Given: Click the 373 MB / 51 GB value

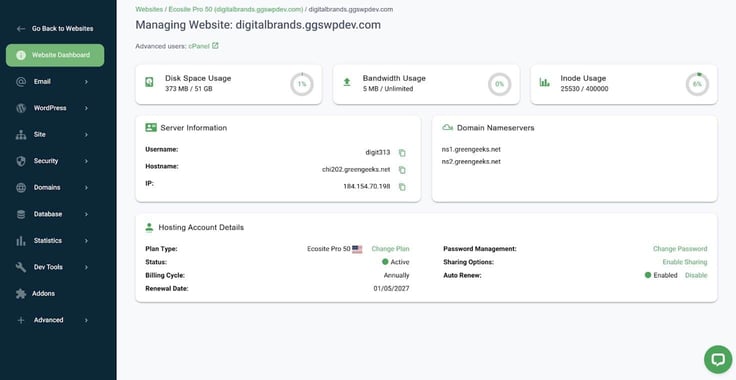Looking at the screenshot, I should (x=189, y=89).
